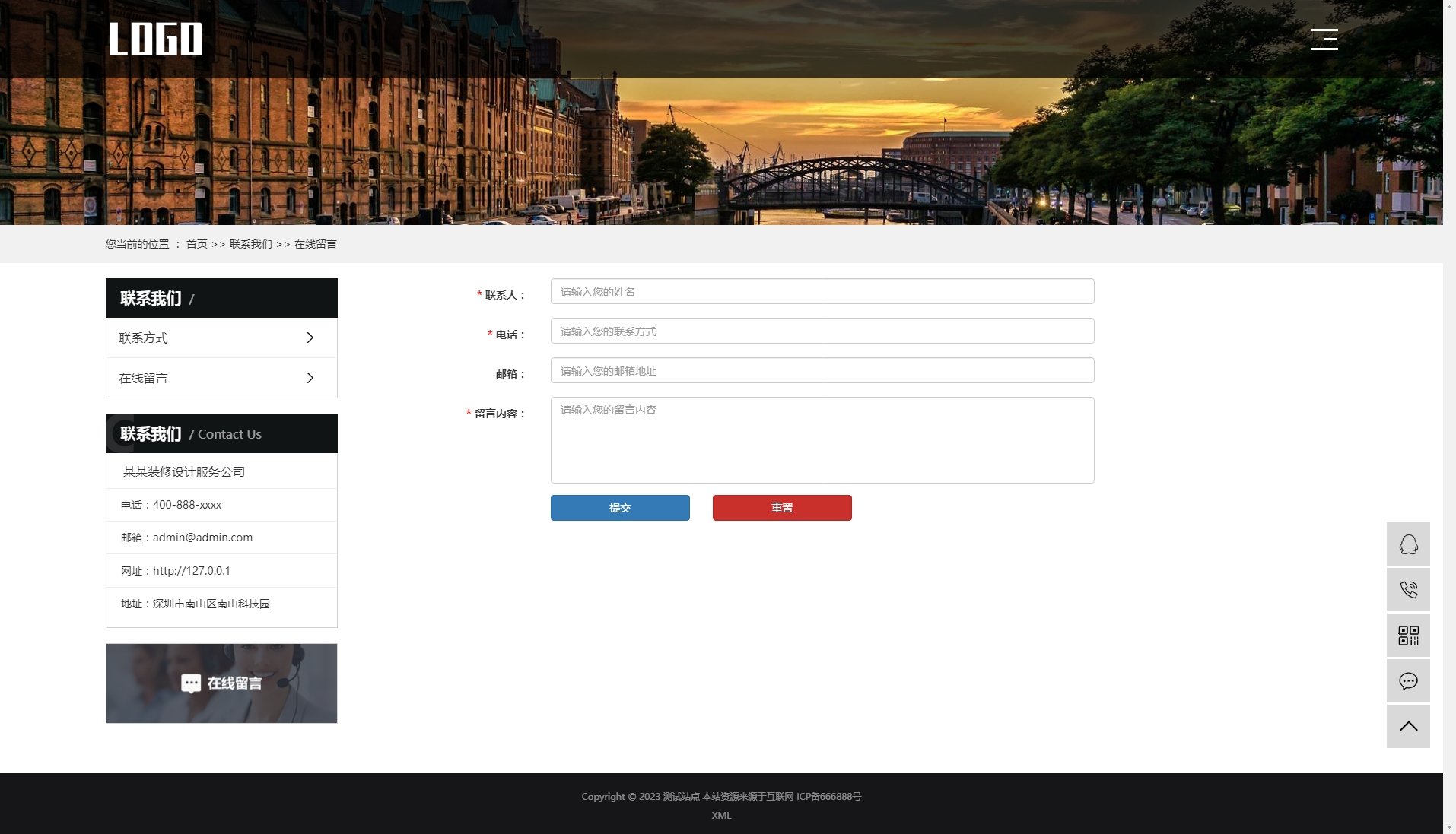Open the message bubble floating icon
Viewport: 1456px width, 834px height.
[1408, 681]
